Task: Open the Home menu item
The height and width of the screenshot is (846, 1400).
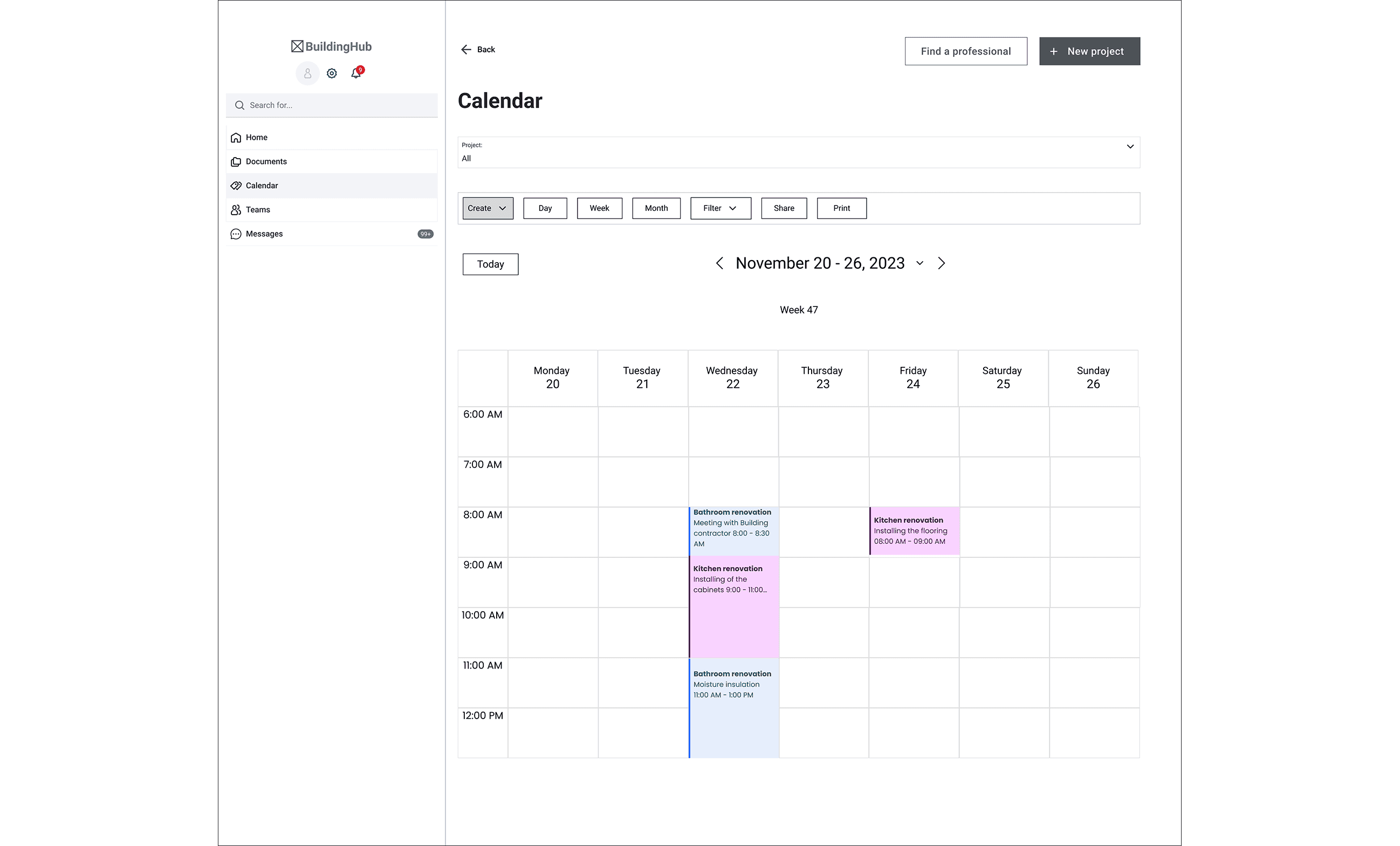Action: [332, 138]
